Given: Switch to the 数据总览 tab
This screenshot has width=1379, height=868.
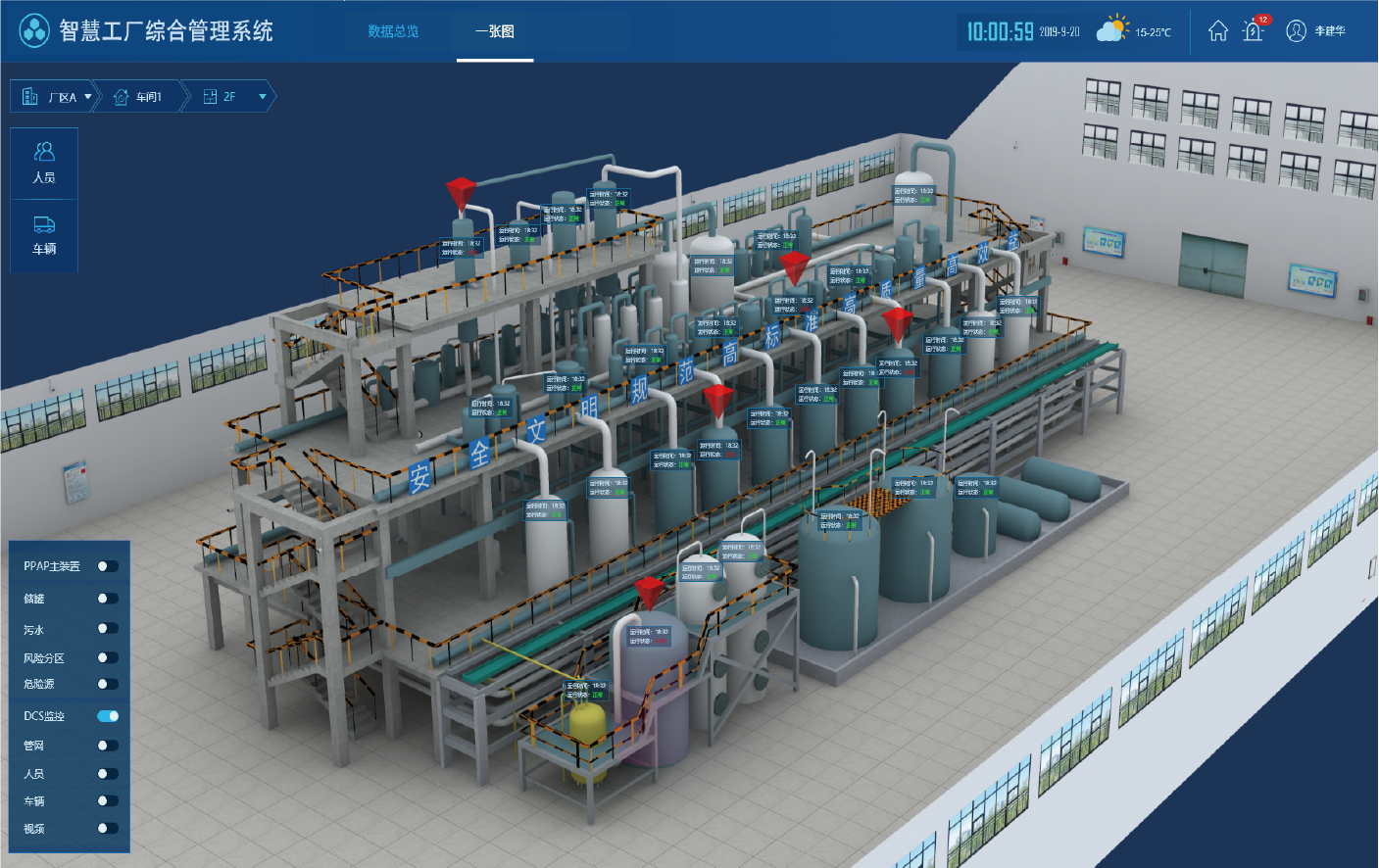Looking at the screenshot, I should coord(393,31).
